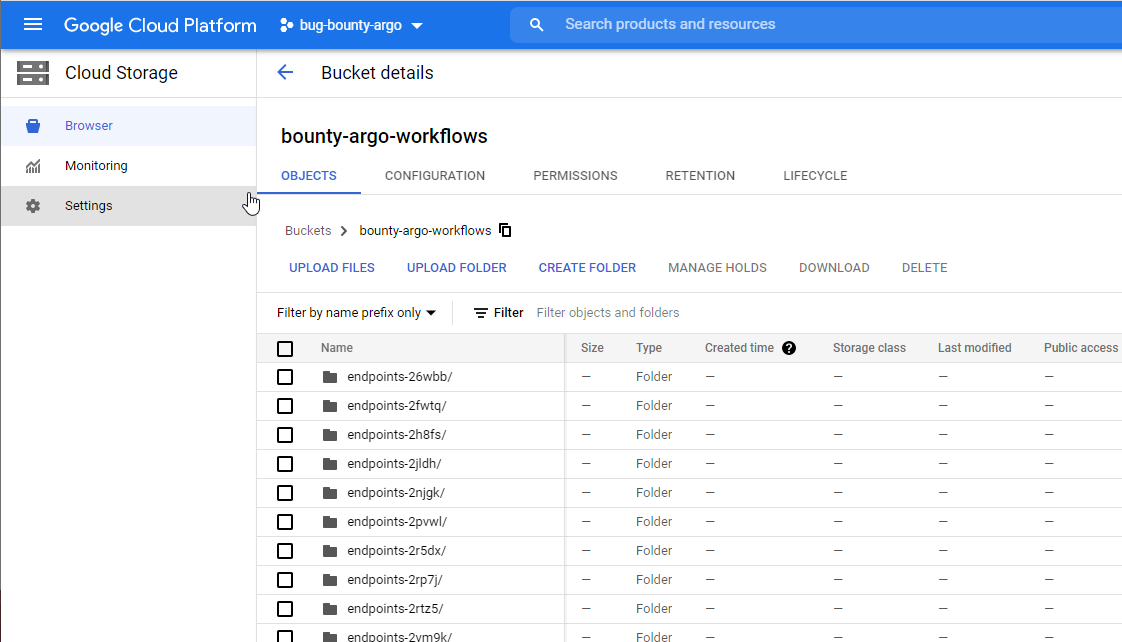Check the box for endpoints-2r5dx/
The width and height of the screenshot is (1122, 642).
[x=285, y=551]
